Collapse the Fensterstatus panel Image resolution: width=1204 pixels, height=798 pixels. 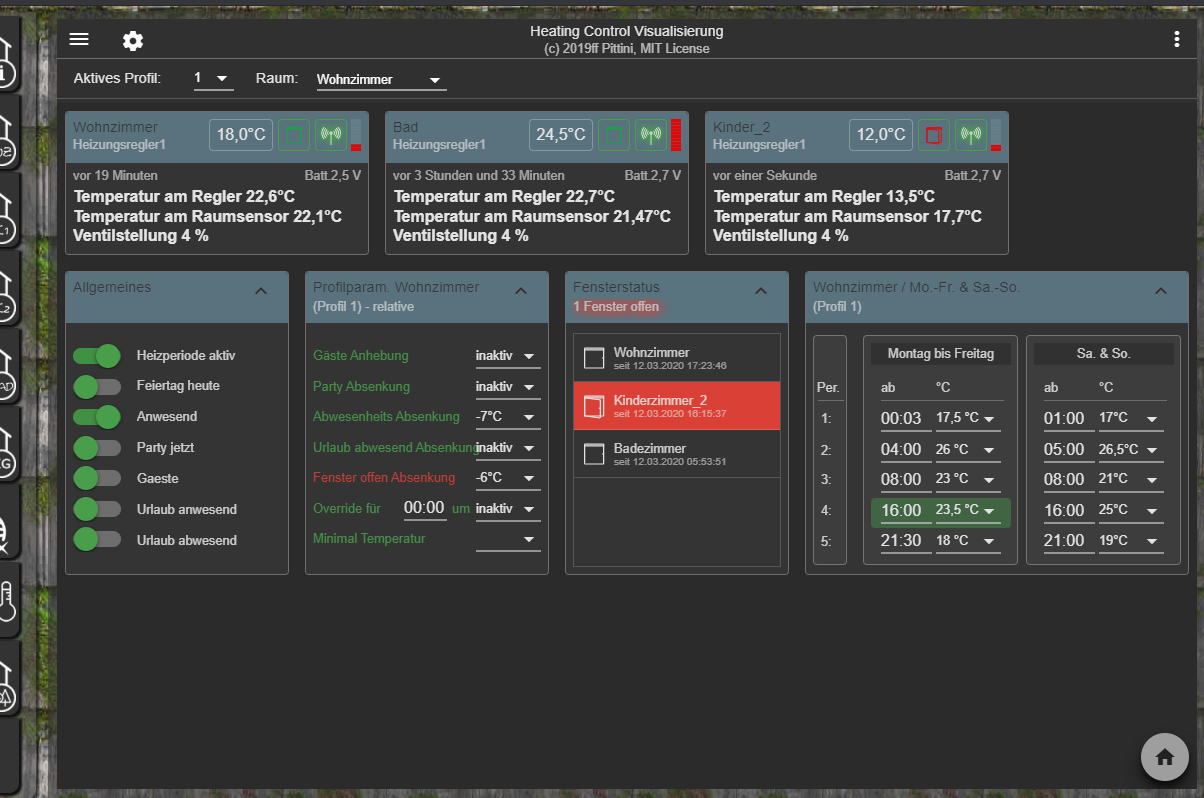pos(760,291)
